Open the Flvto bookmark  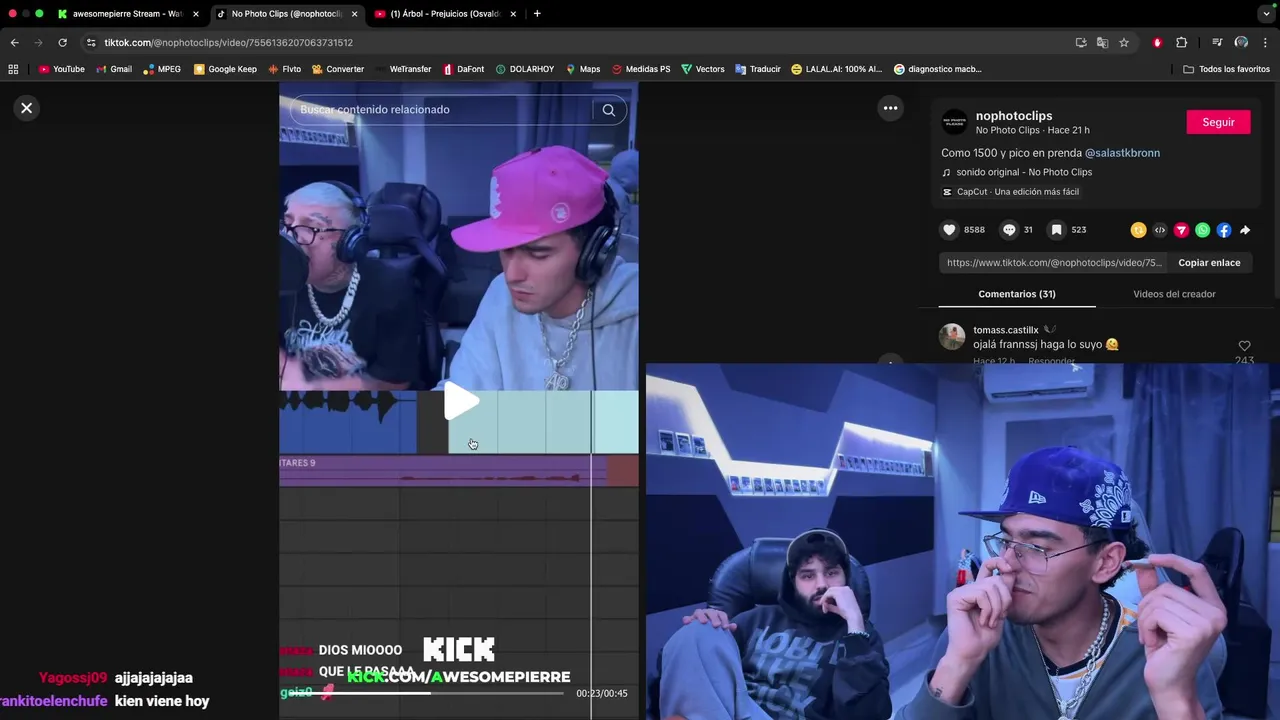point(284,69)
